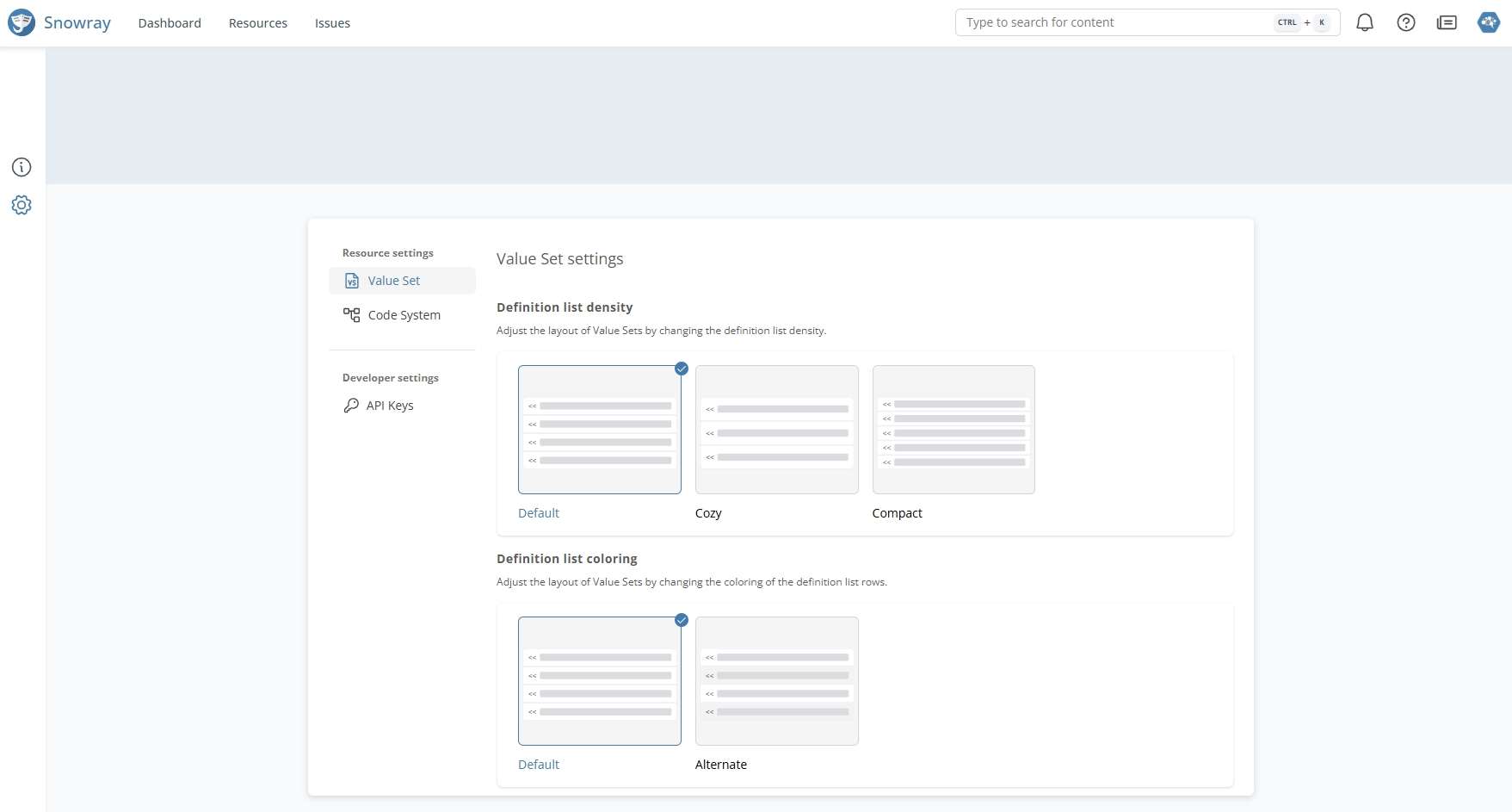1512x812 pixels.
Task: Click the Code System hierarchy icon
Action: (351, 315)
